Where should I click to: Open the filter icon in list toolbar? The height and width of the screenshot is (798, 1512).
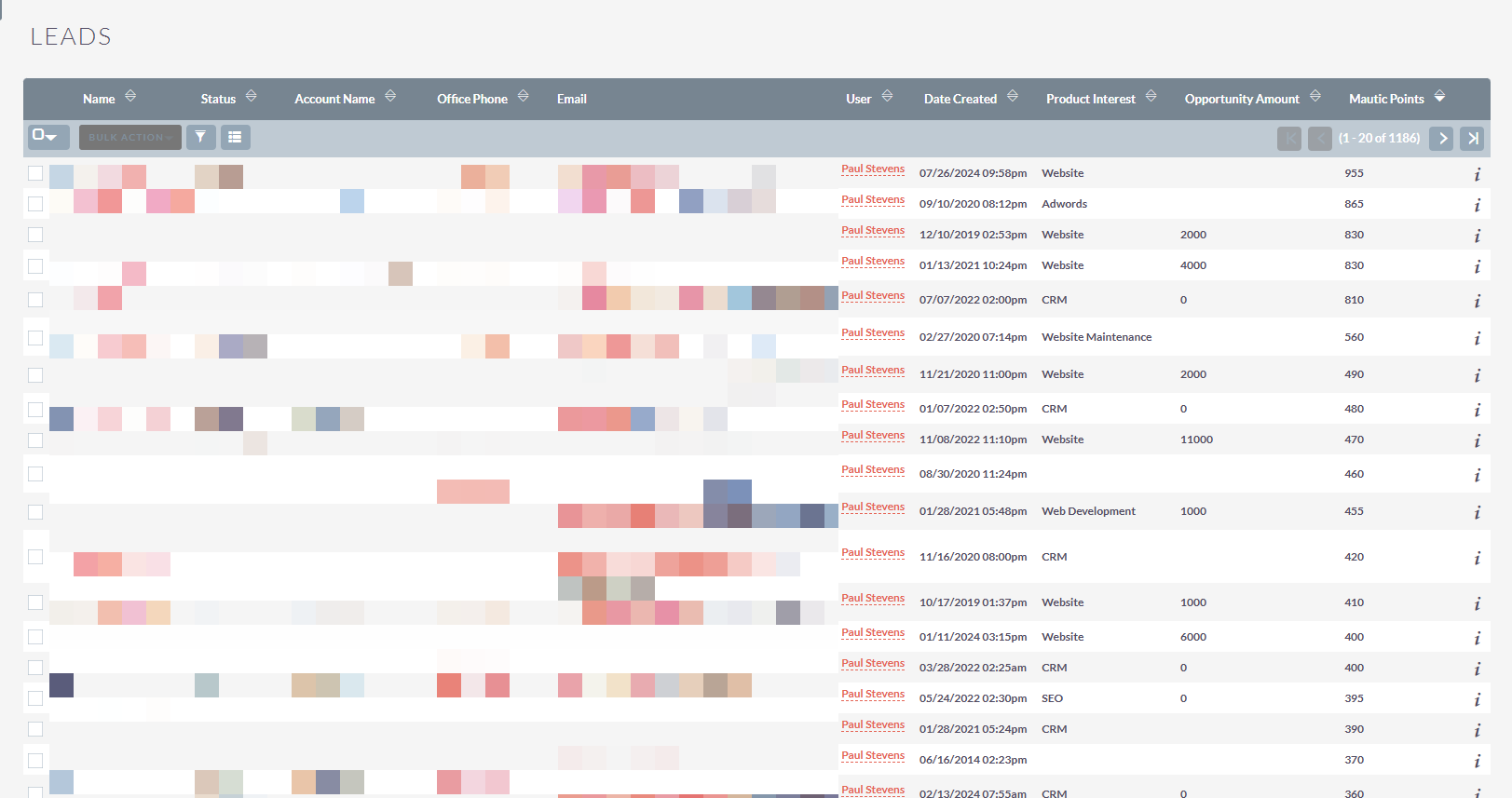pyautogui.click(x=200, y=137)
